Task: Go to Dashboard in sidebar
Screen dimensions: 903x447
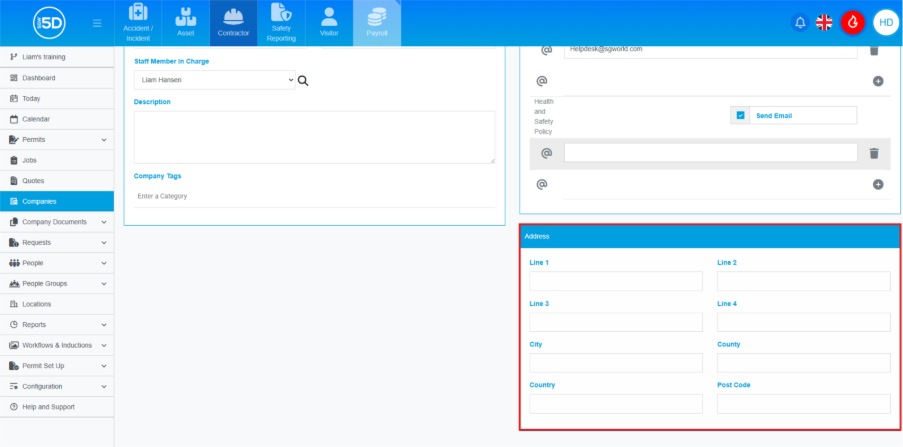Action: click(x=39, y=77)
